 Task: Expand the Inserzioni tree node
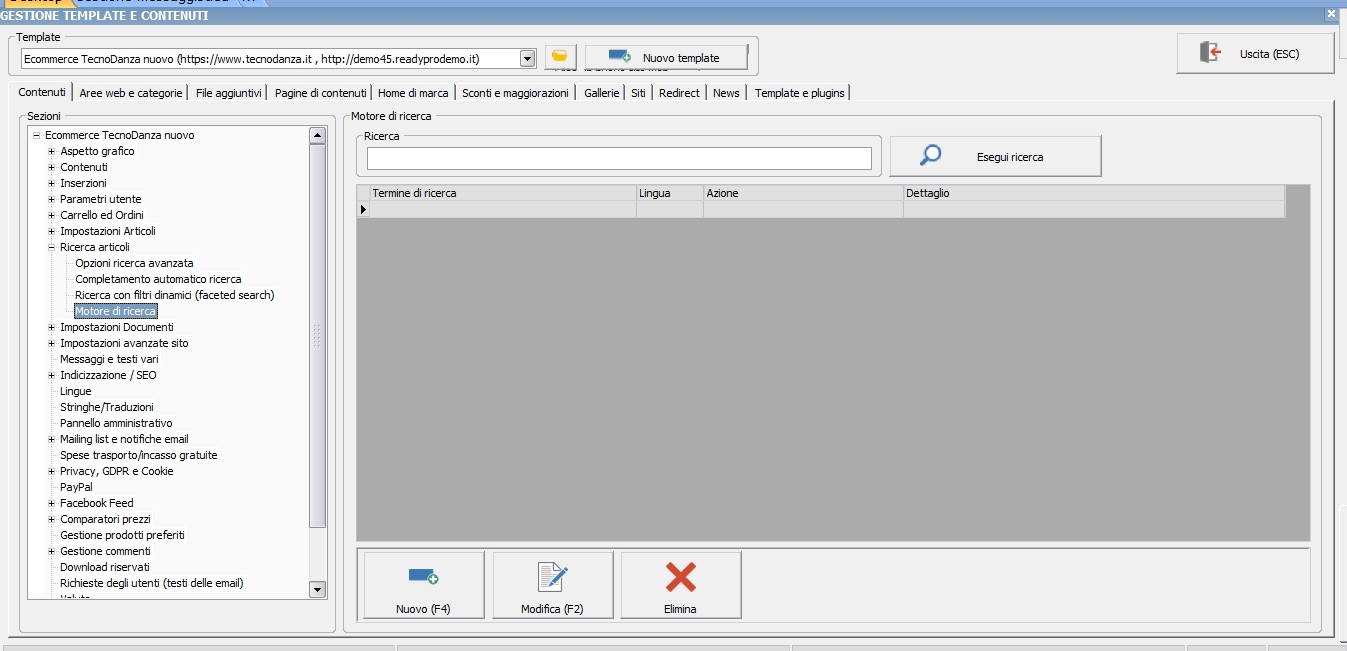coord(52,183)
